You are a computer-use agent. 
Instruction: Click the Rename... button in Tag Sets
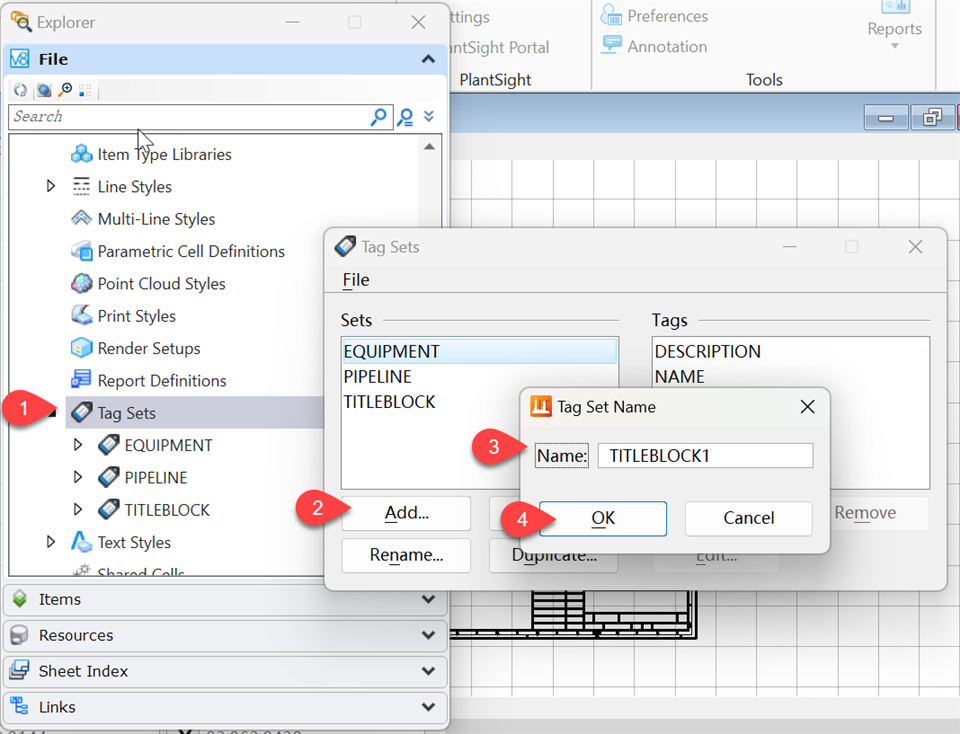[407, 555]
